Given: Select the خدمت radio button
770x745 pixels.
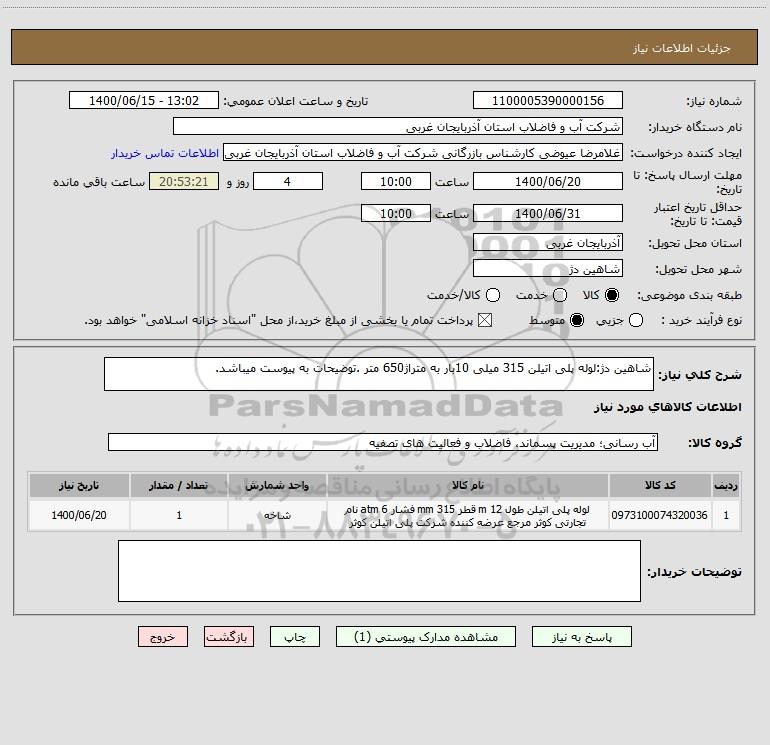Looking at the screenshot, I should [x=560, y=295].
